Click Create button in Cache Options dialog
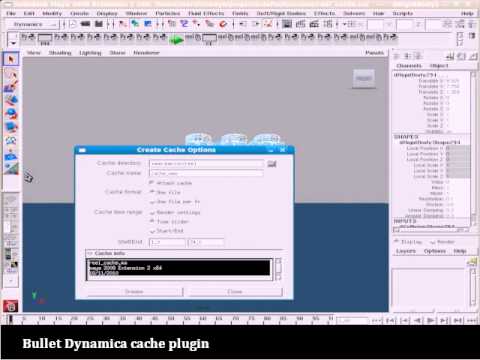Screen dimensions: 480x360 [135, 292]
